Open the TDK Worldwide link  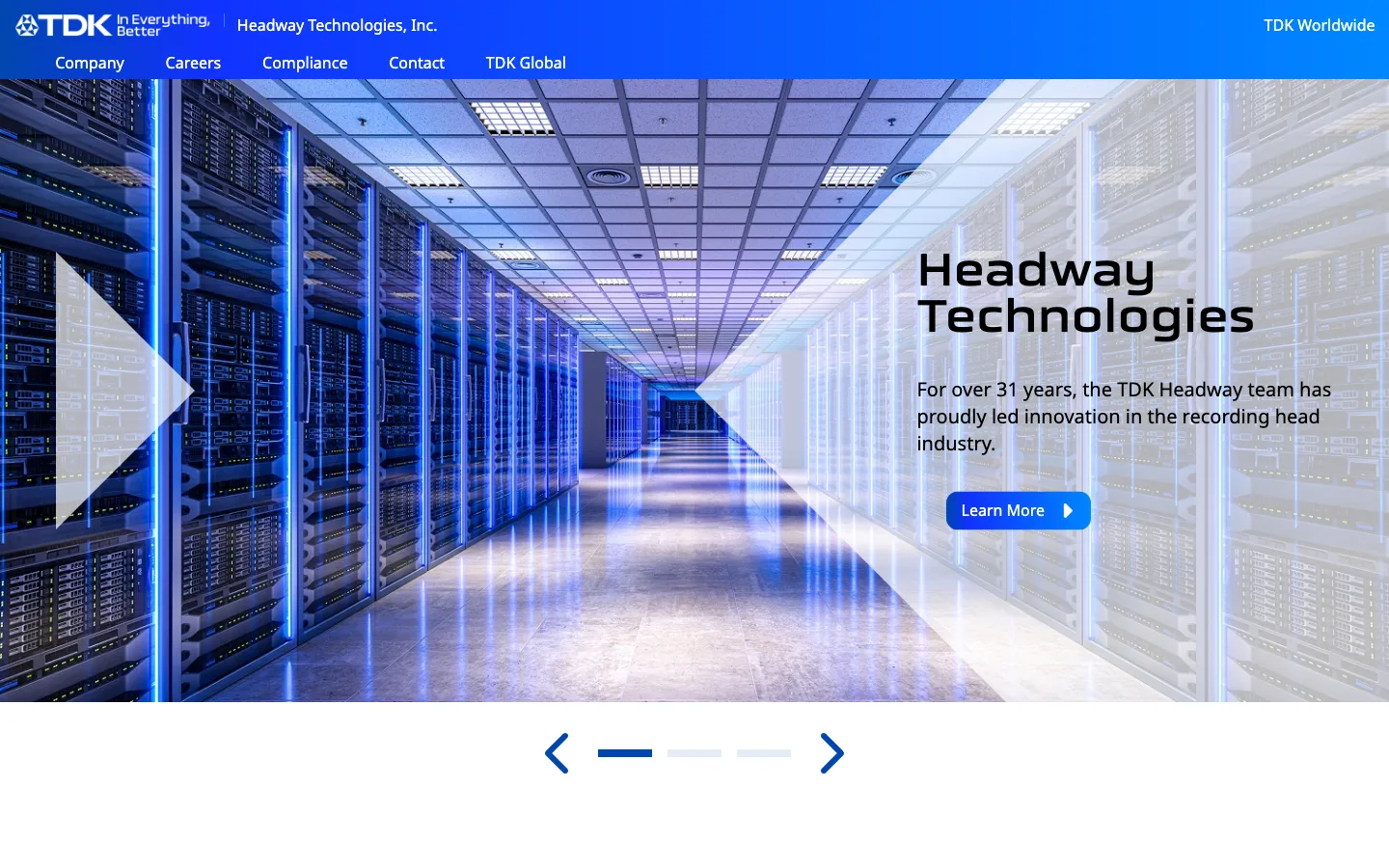1319,25
